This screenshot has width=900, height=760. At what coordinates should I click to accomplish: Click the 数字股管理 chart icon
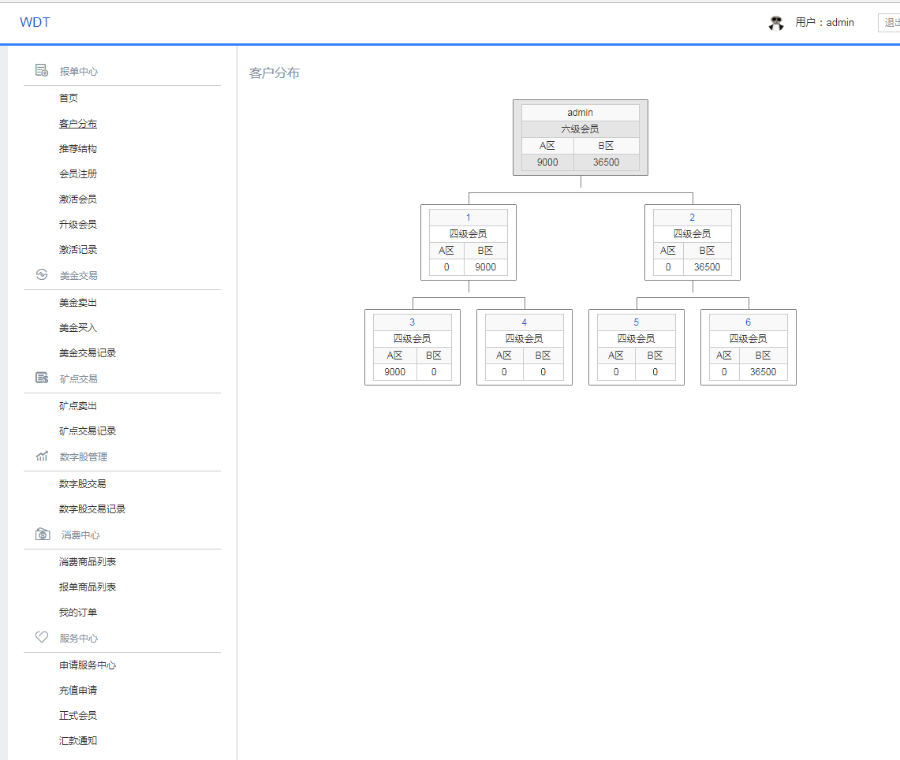click(x=41, y=456)
